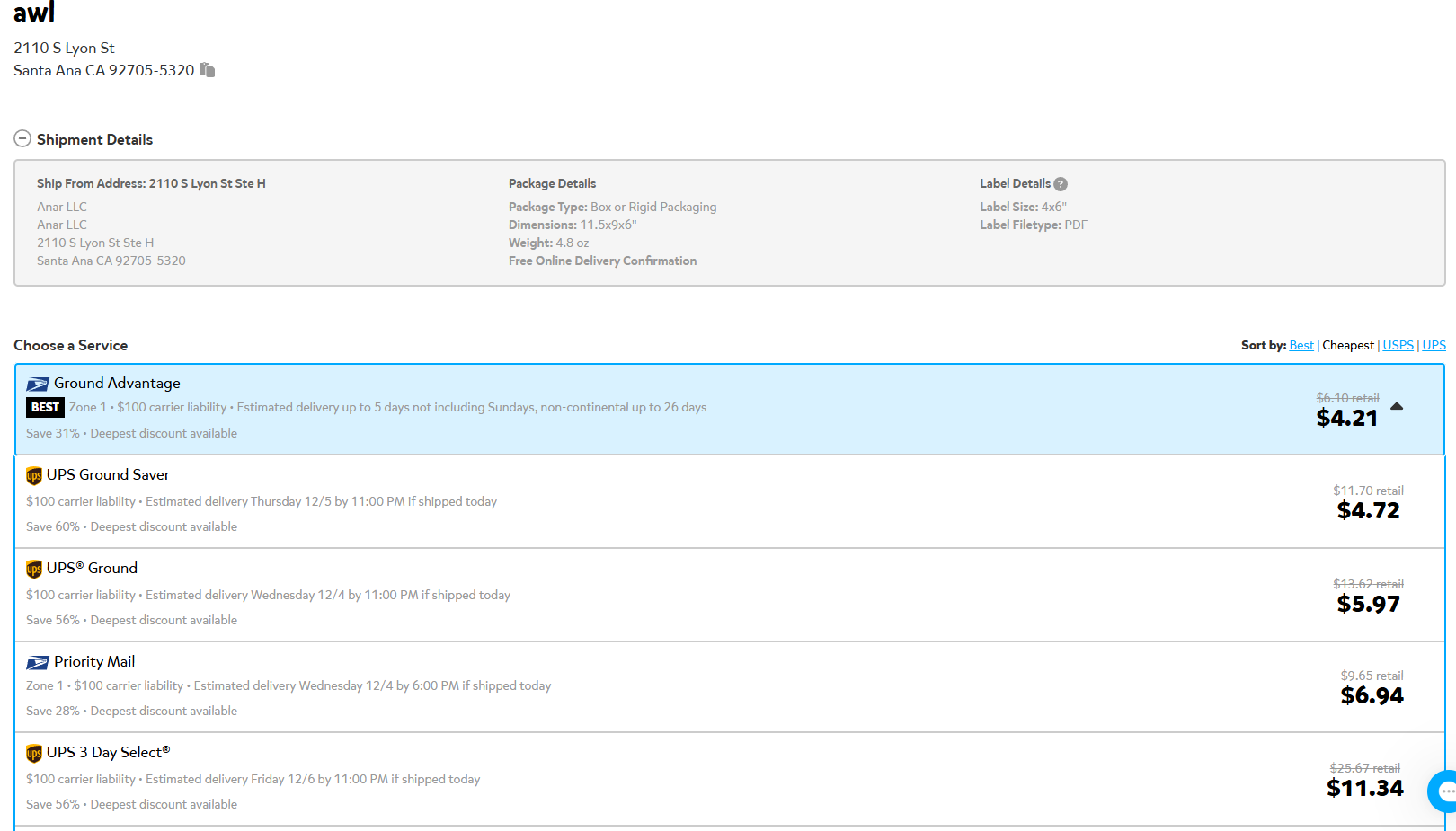Click the Santa Ana CA 92705-5320 recipient line

point(104,70)
